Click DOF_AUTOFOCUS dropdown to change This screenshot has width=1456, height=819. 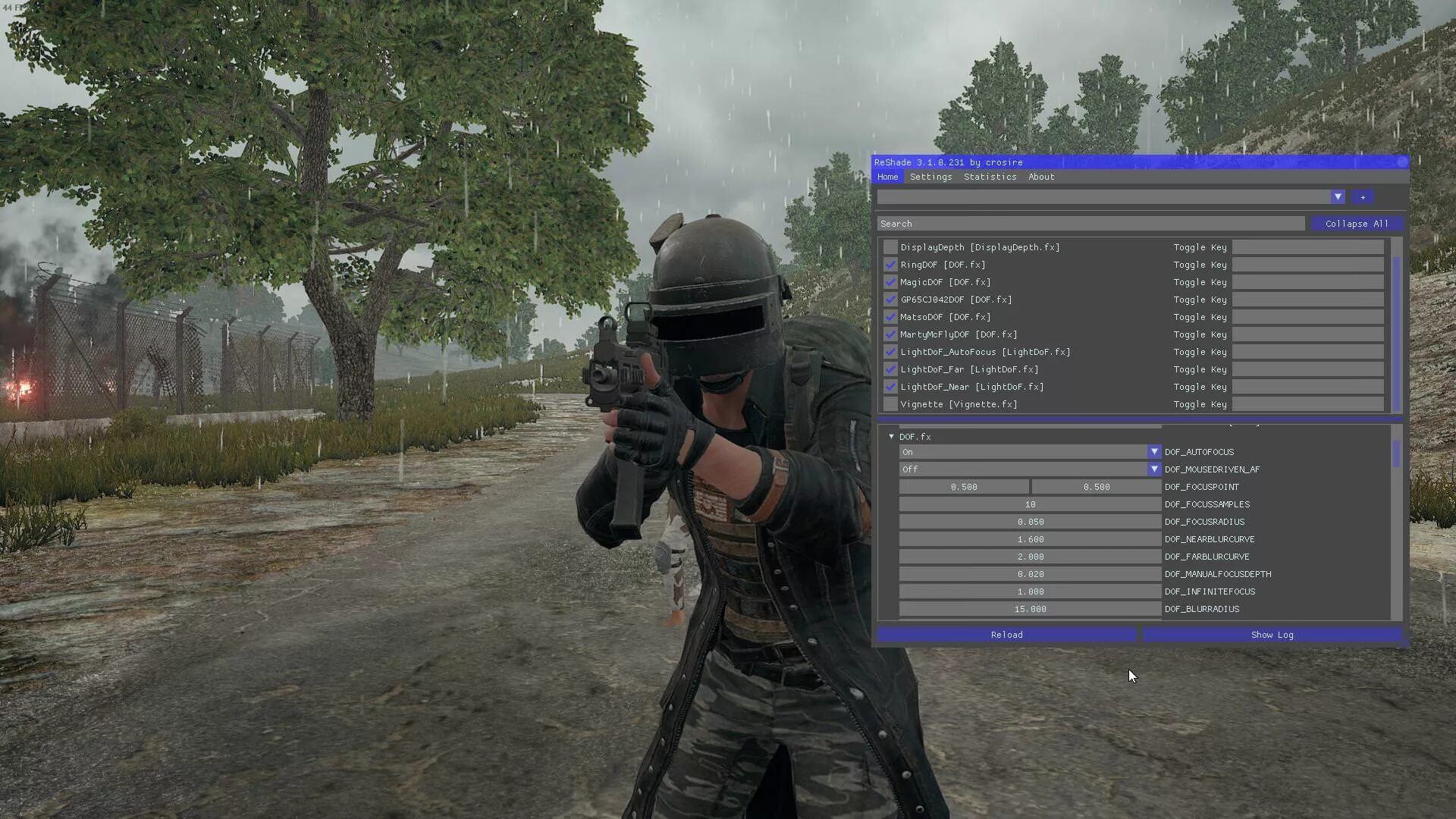pos(1154,451)
